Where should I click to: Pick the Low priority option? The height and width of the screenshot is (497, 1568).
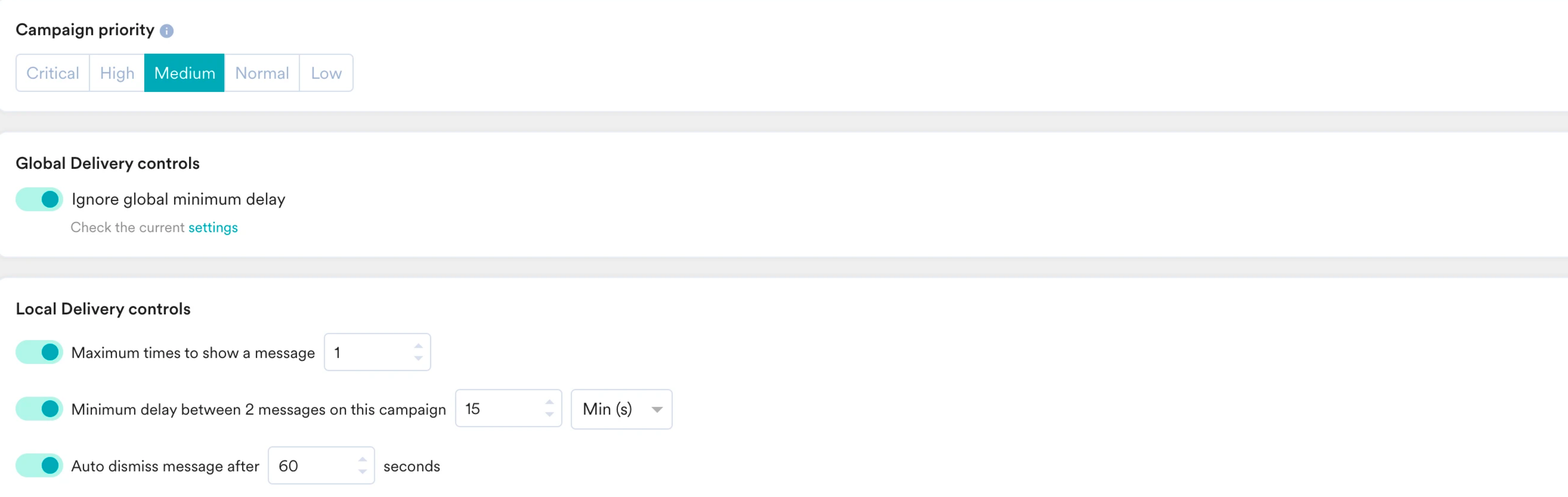326,73
